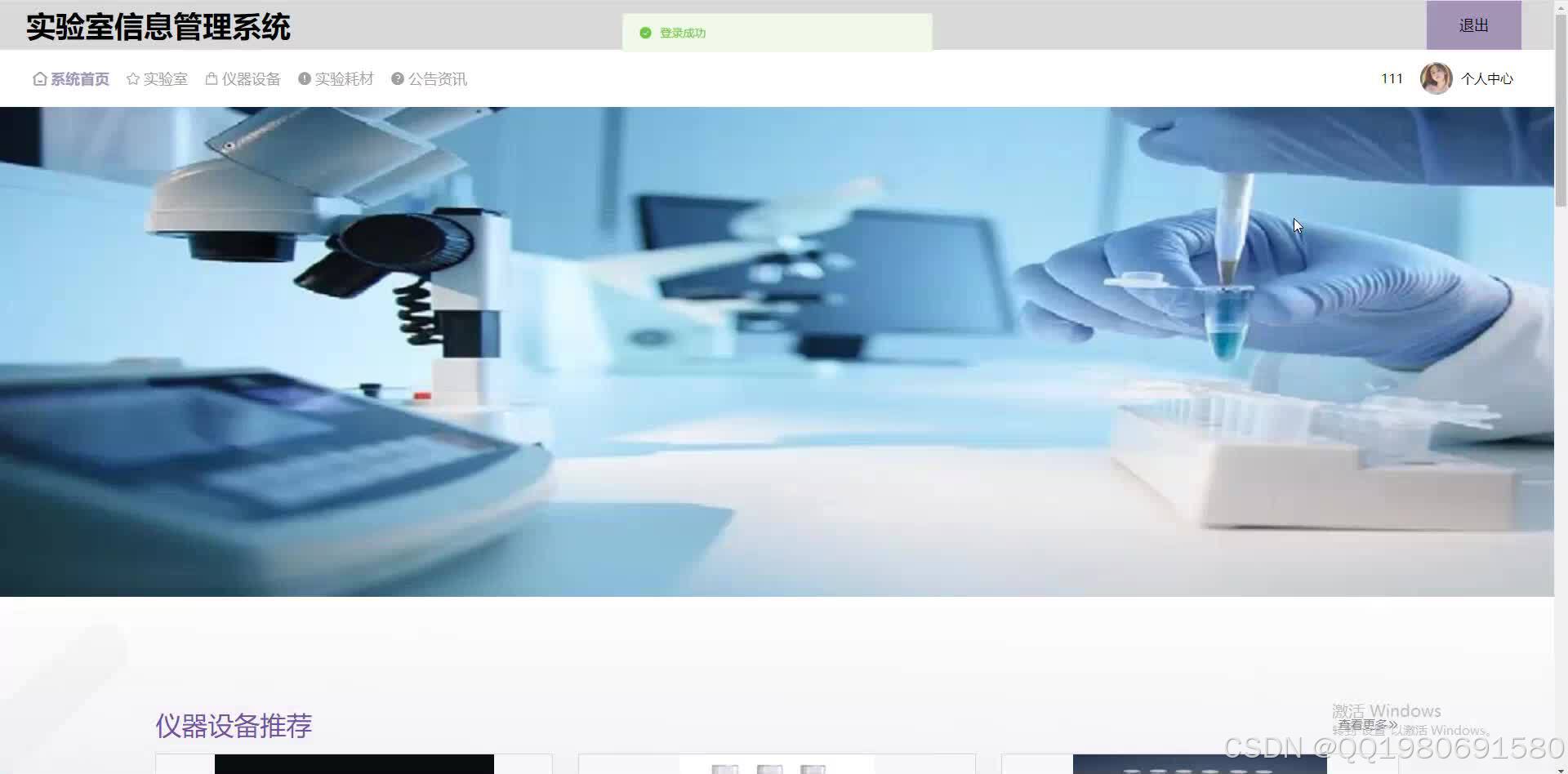Click 查看更多 link

1367,724
